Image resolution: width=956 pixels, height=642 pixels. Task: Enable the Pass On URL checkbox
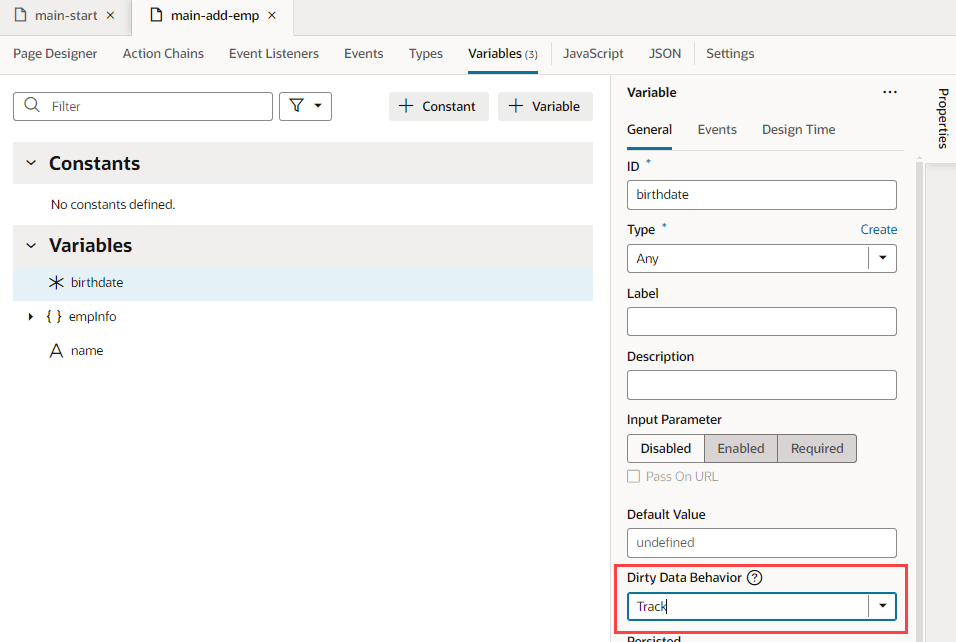pyautogui.click(x=634, y=477)
